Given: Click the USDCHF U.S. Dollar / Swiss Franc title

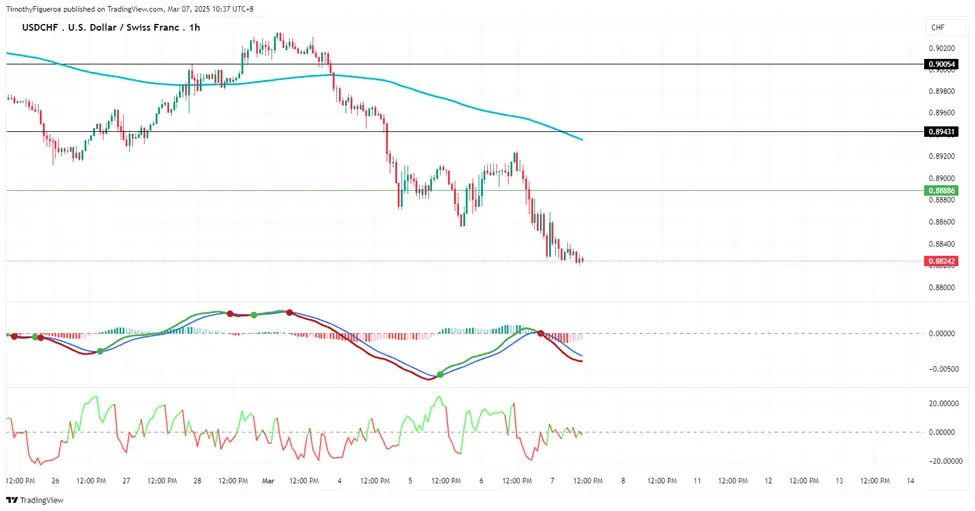Looking at the screenshot, I should point(111,27).
